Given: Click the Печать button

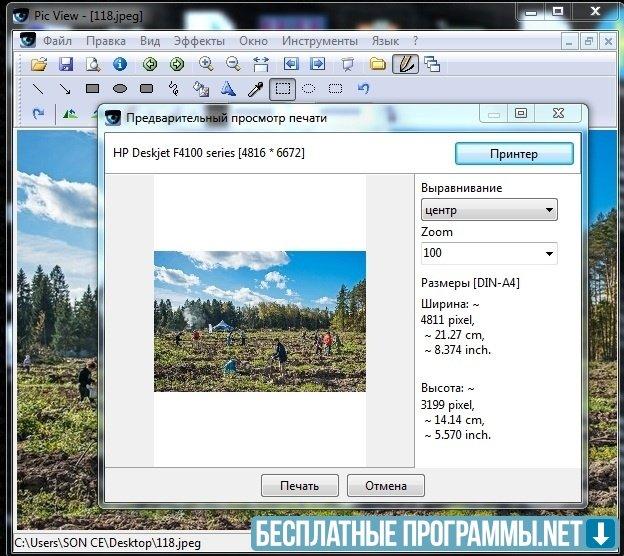Looking at the screenshot, I should pos(300,486).
